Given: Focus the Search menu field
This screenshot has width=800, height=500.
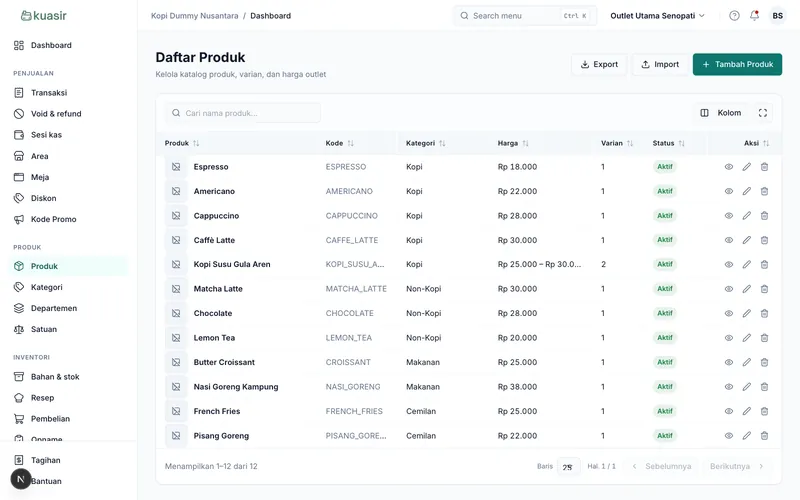Looking at the screenshot, I should click(525, 16).
